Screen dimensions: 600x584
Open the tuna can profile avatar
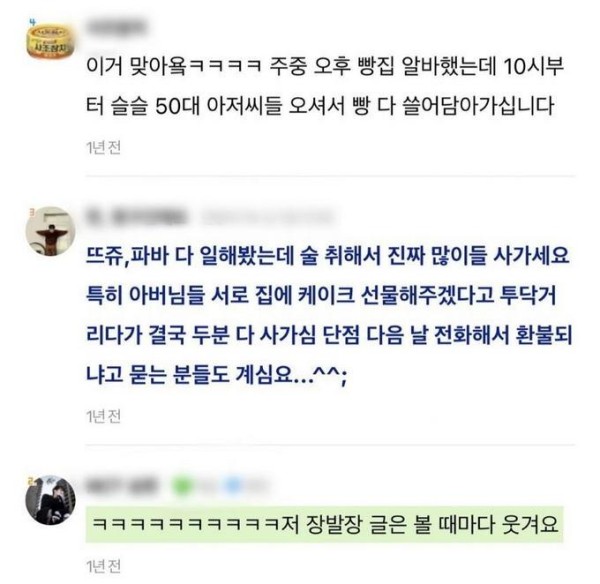[x=50, y=42]
